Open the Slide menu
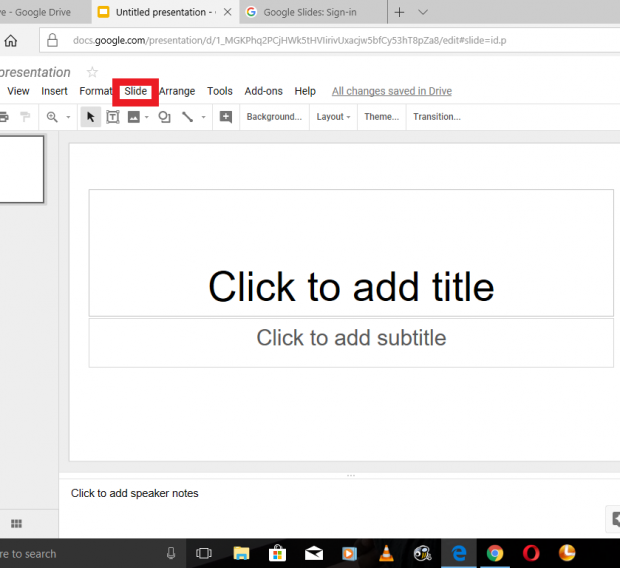This screenshot has height=568, width=620. coord(135,91)
